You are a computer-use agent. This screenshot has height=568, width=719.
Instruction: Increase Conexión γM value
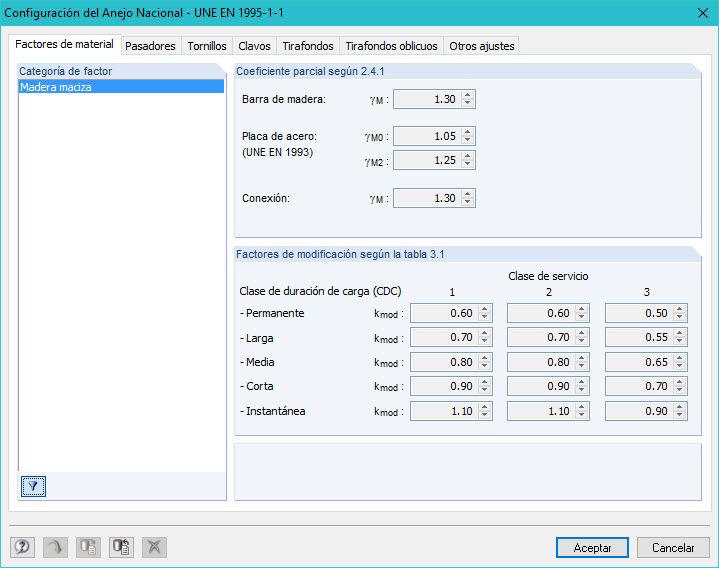pos(467,194)
